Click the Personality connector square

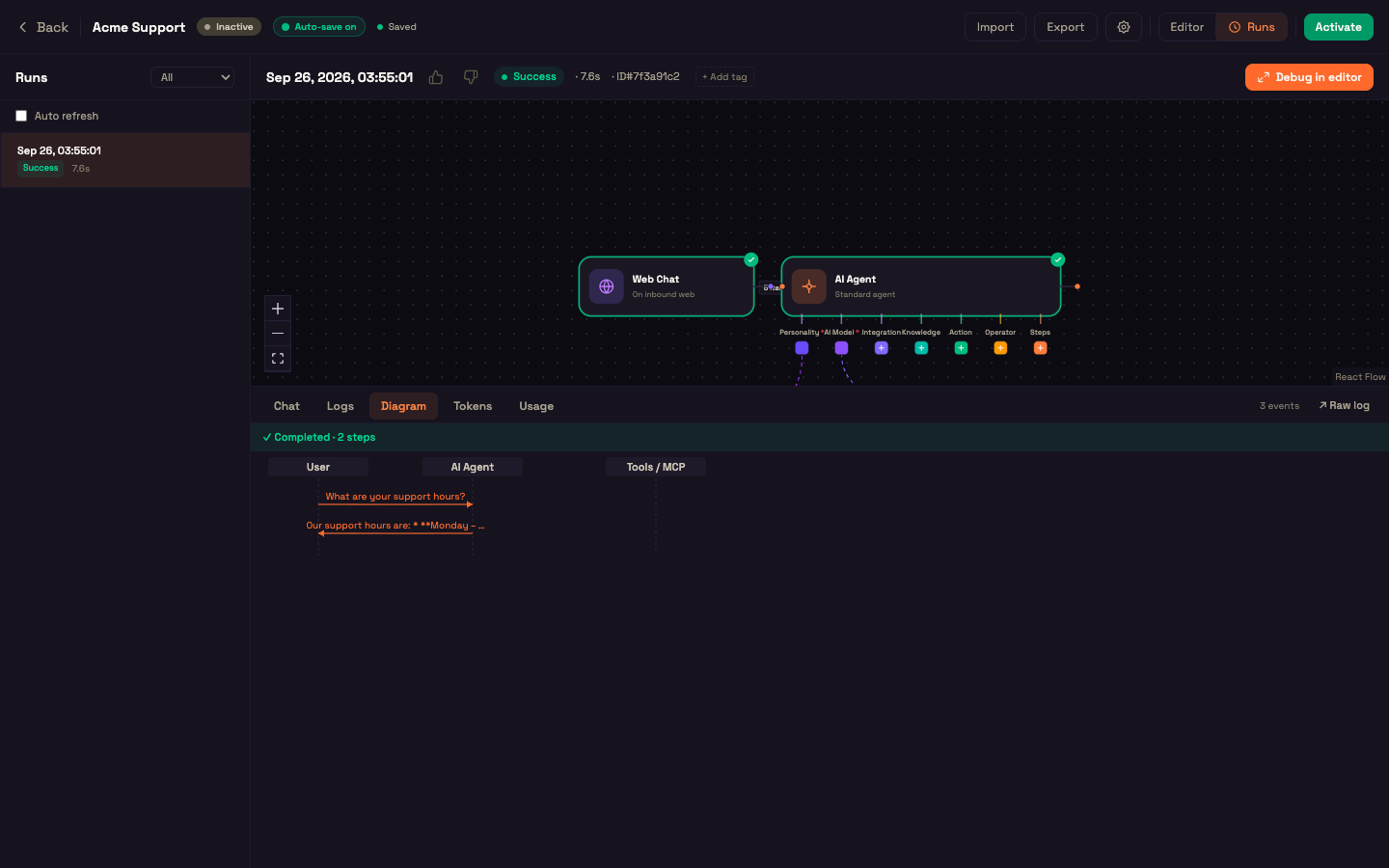[x=802, y=348]
